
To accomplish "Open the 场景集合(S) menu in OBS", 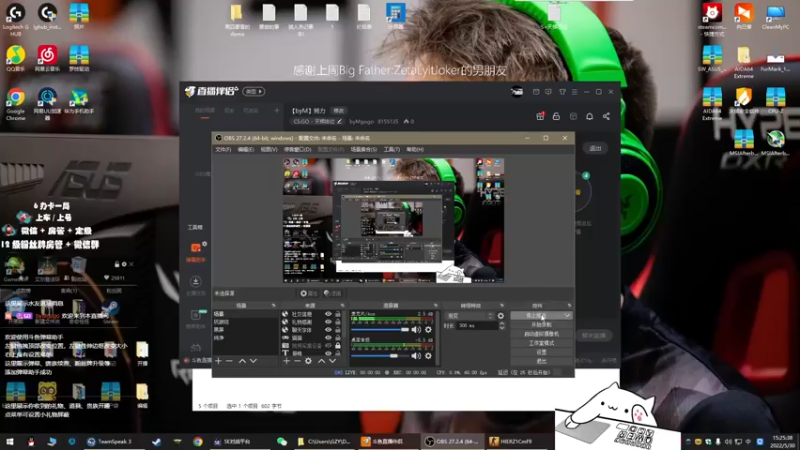I will (x=364, y=149).
